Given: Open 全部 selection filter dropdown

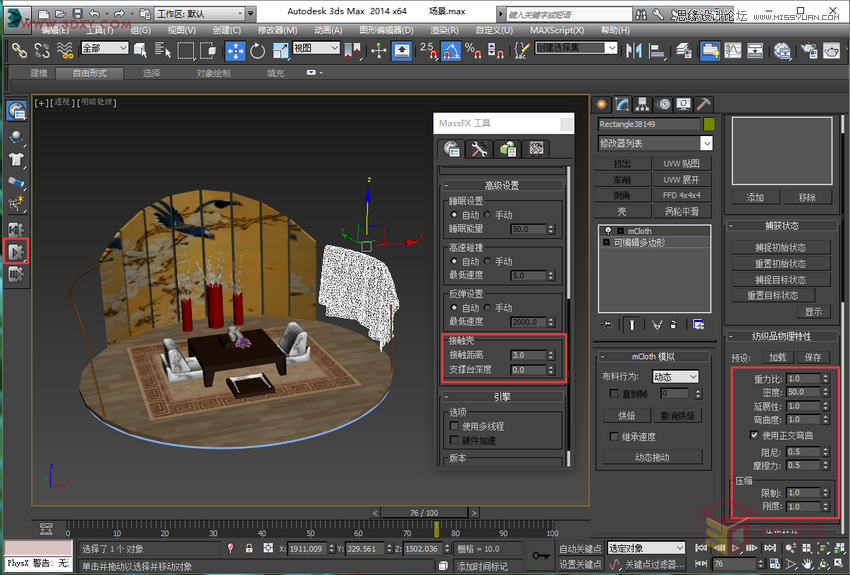Looking at the screenshot, I should pyautogui.click(x=105, y=48).
